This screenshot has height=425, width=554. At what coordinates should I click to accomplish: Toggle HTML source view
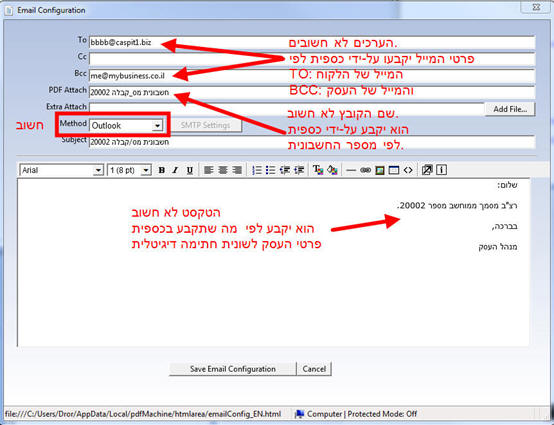(408, 170)
